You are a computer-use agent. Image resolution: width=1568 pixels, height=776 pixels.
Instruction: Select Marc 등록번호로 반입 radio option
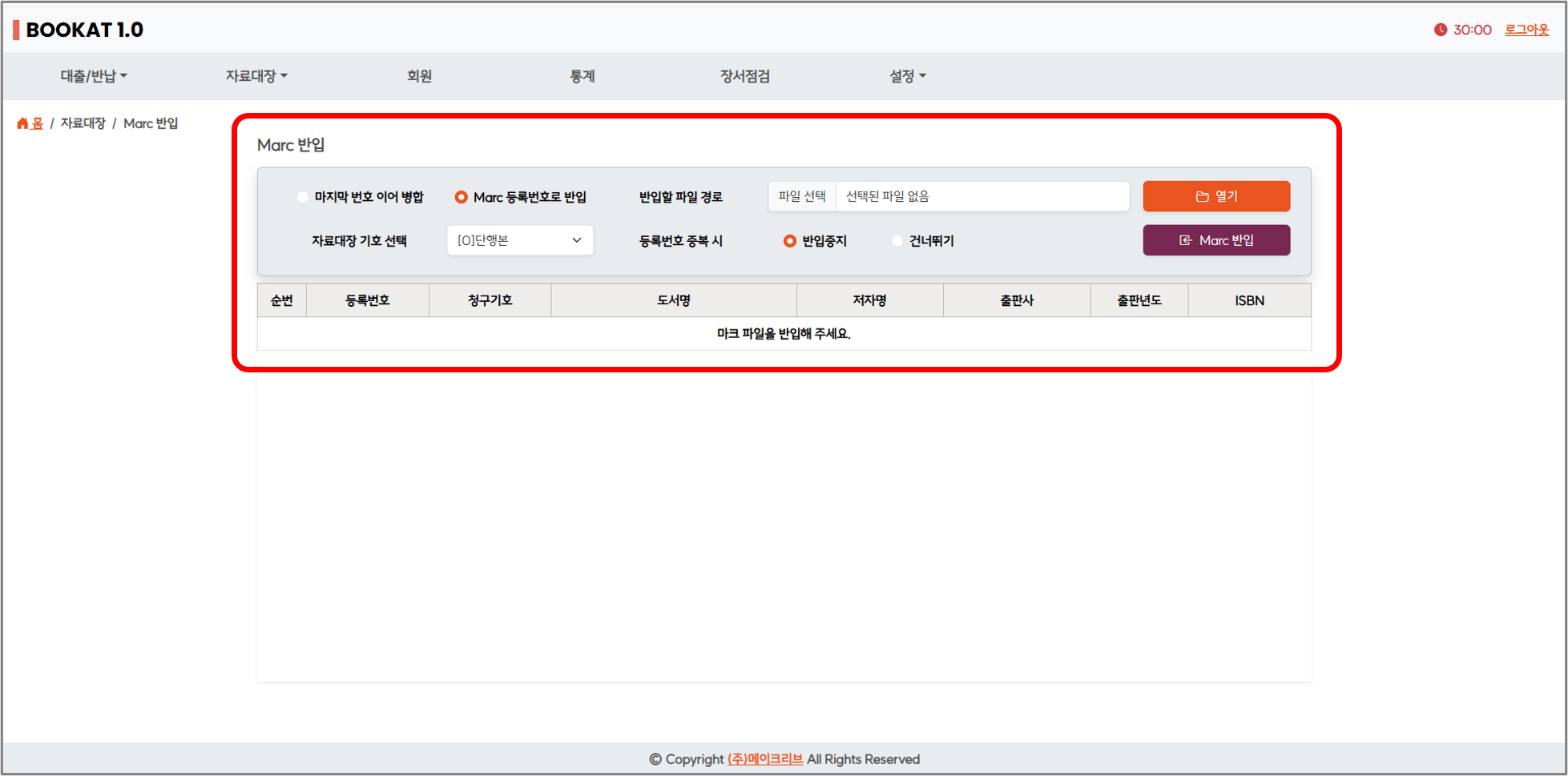point(461,197)
